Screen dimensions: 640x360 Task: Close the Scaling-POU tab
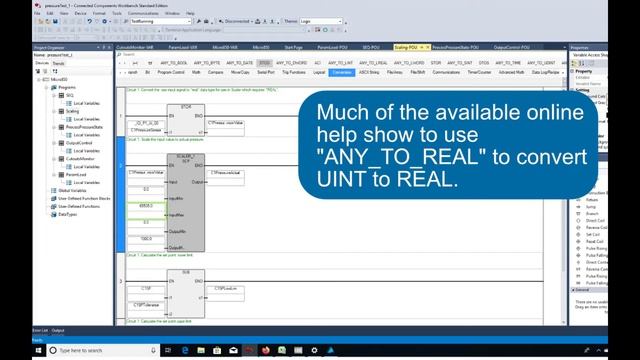tap(428, 47)
